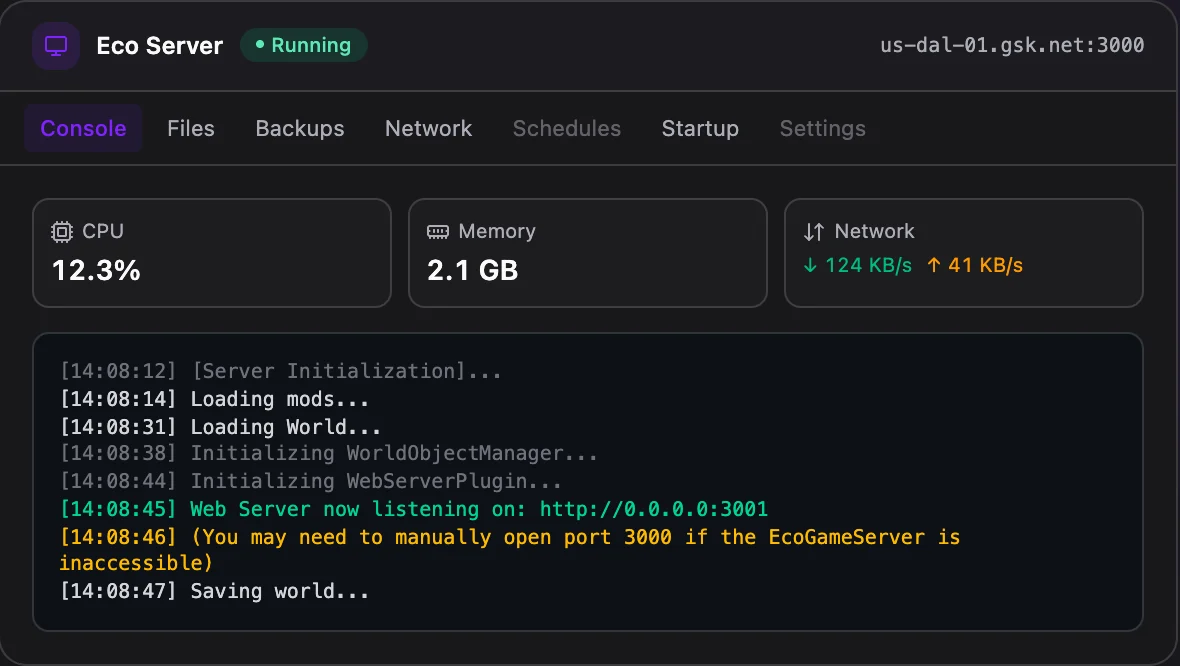Click the http://0.0.0.0:3001 URL in console

[x=654, y=509]
